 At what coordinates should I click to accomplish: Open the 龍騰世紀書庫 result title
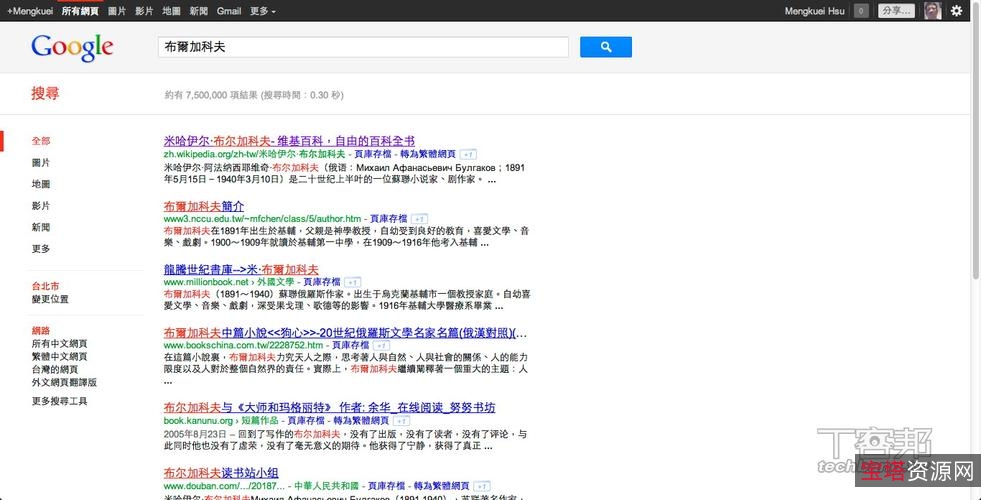click(241, 270)
